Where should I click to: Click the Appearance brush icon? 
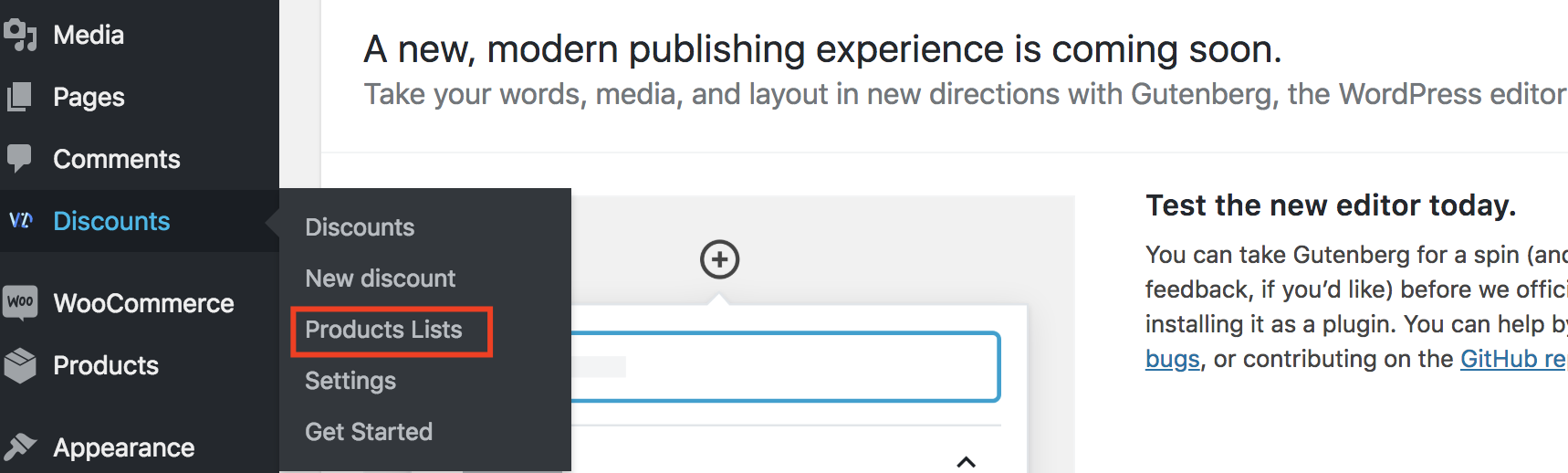point(20,447)
